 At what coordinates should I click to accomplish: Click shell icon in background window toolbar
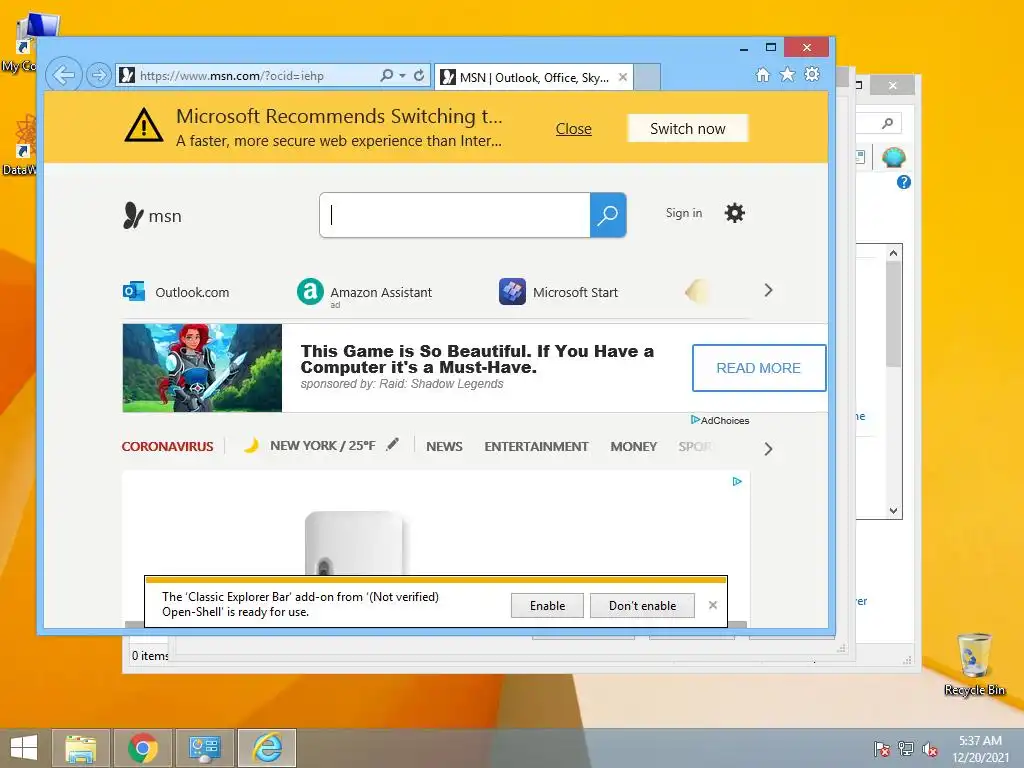point(893,157)
